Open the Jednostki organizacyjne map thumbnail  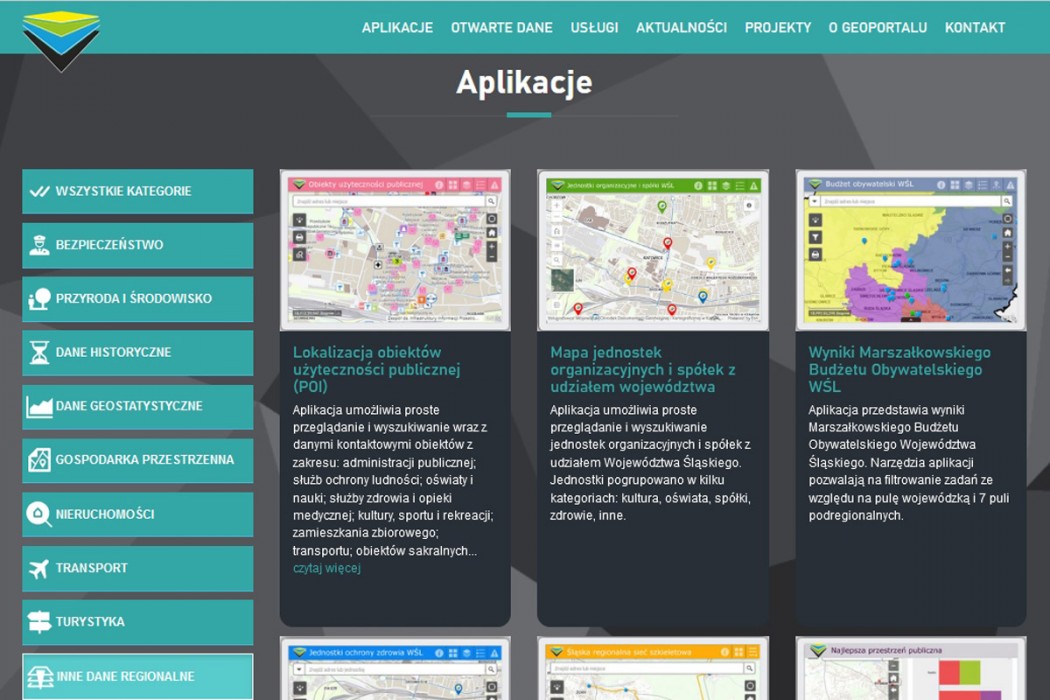pyautogui.click(x=652, y=250)
